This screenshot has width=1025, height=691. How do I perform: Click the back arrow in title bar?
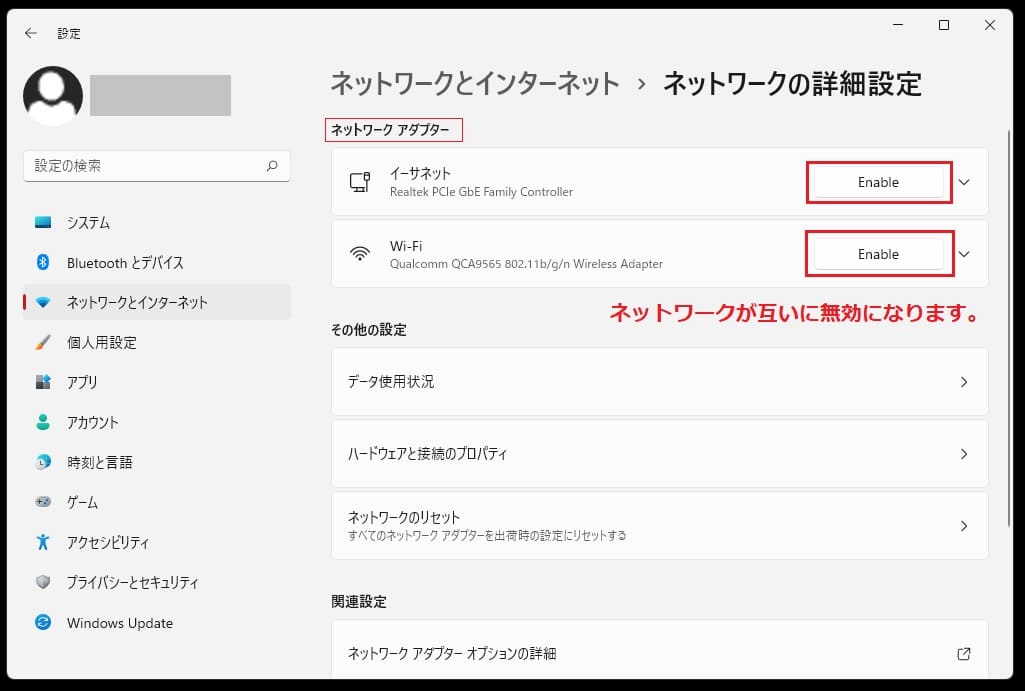click(31, 33)
